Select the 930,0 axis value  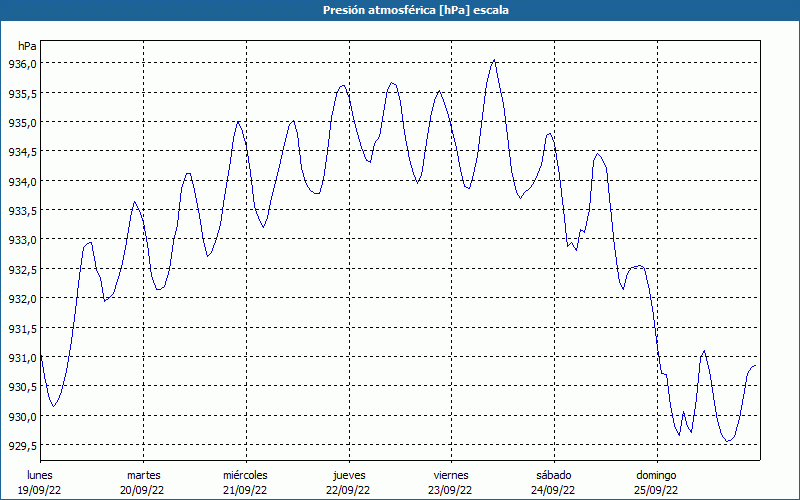click(x=22, y=416)
